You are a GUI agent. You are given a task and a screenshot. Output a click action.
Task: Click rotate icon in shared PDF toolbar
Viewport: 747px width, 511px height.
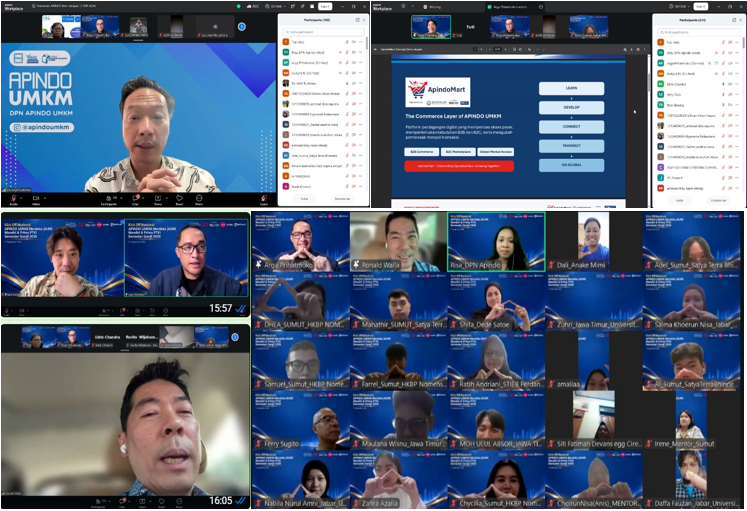520,49
